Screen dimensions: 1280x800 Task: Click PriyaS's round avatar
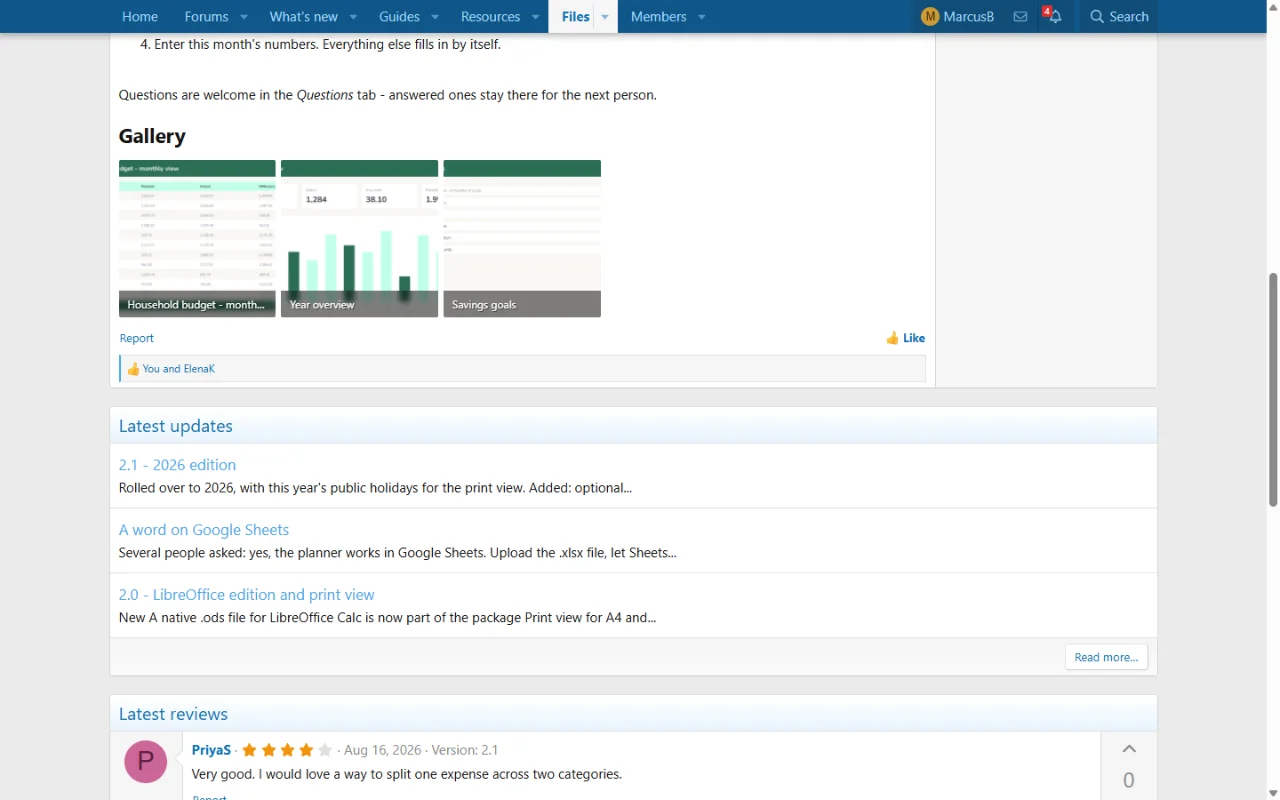(x=145, y=761)
